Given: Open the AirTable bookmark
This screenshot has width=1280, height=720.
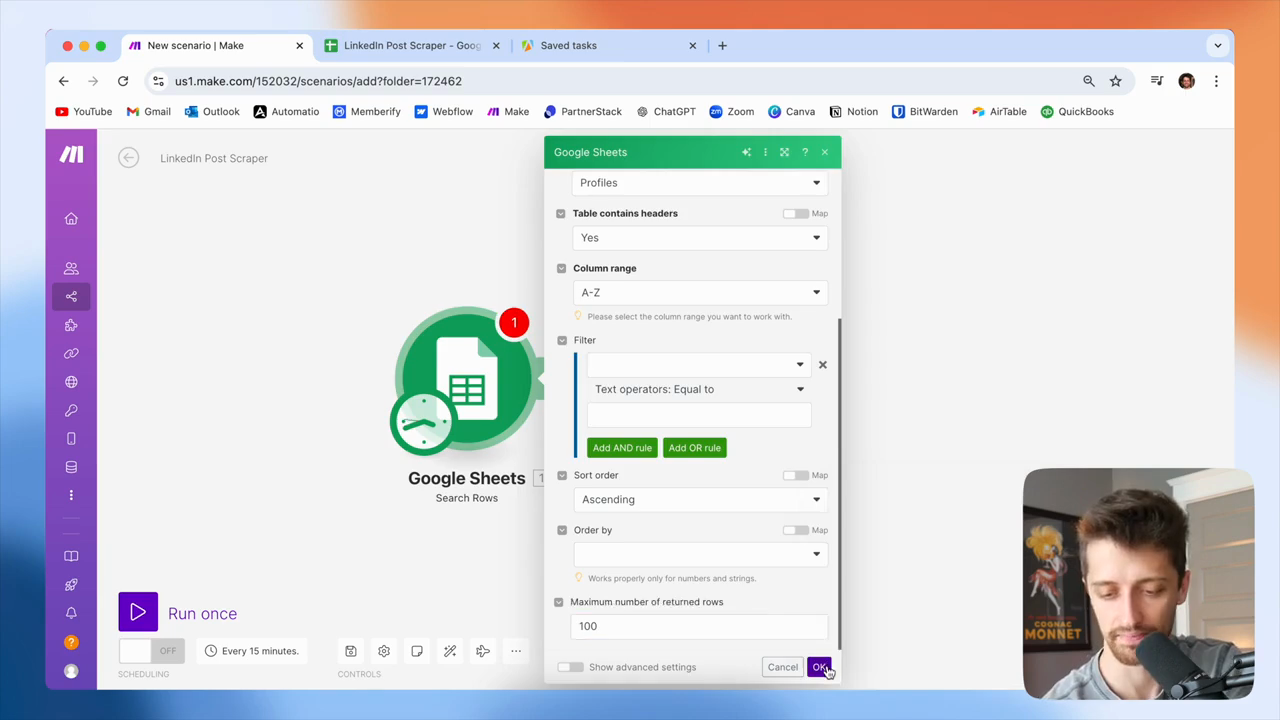Looking at the screenshot, I should tap(999, 112).
